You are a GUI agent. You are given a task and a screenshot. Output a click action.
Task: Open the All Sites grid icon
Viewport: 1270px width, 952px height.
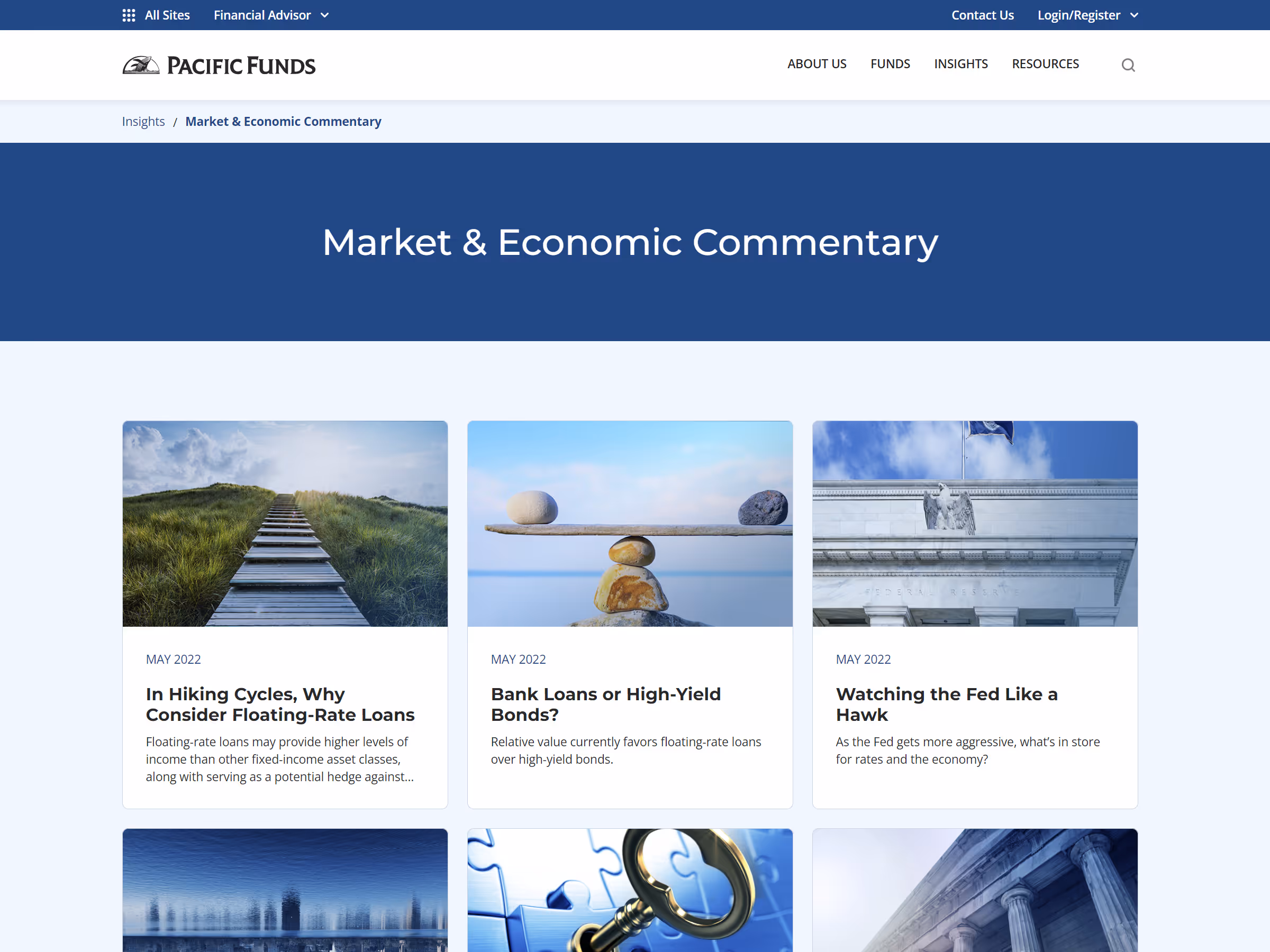(129, 15)
